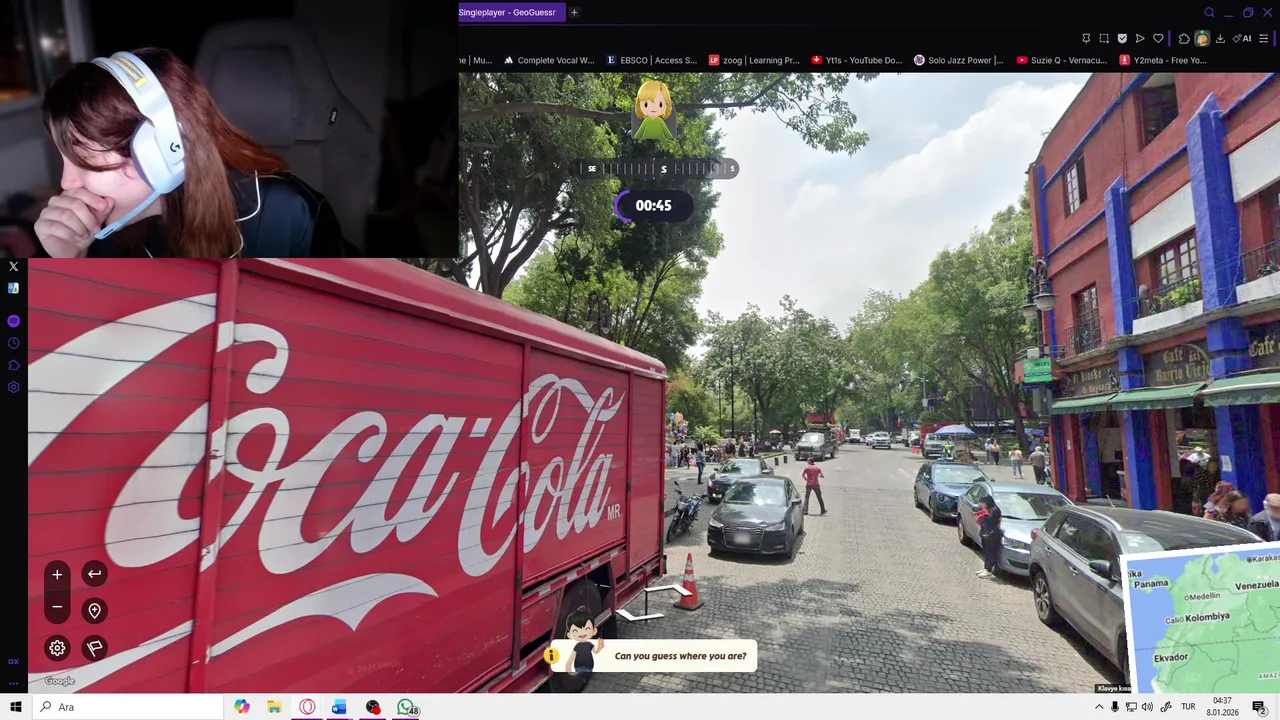Screen dimensions: 1280x720
Task: Open Windows Start menu
Action: pos(15,707)
